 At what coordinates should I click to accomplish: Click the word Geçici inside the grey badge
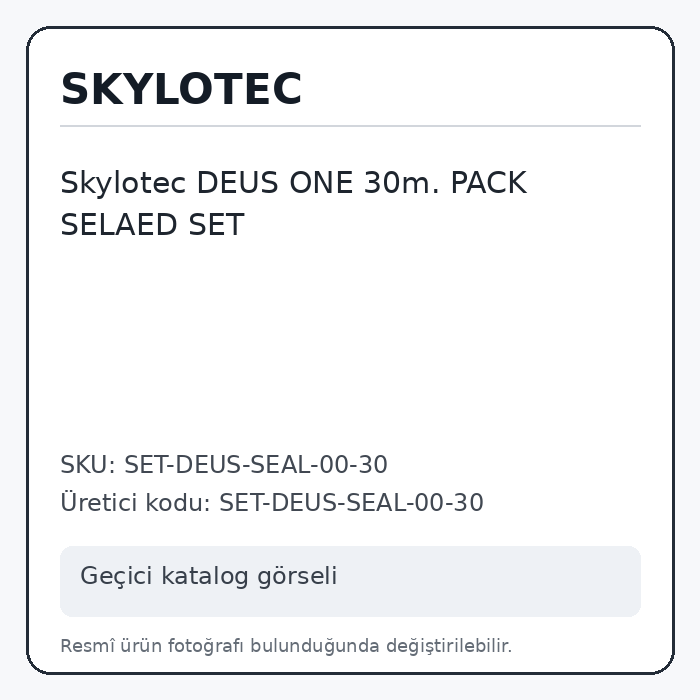point(117,576)
